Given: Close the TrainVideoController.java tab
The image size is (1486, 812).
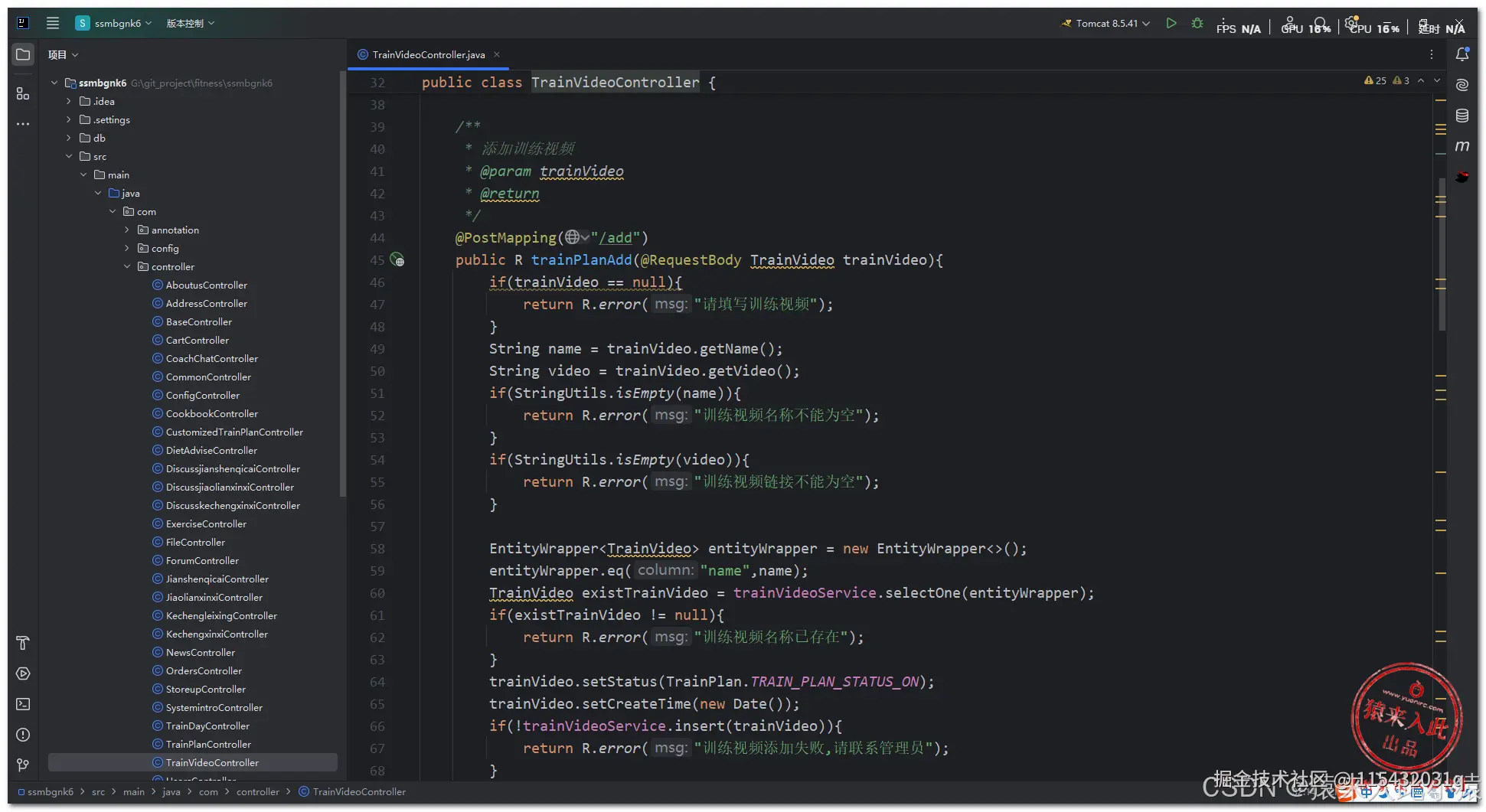Looking at the screenshot, I should click(x=497, y=54).
